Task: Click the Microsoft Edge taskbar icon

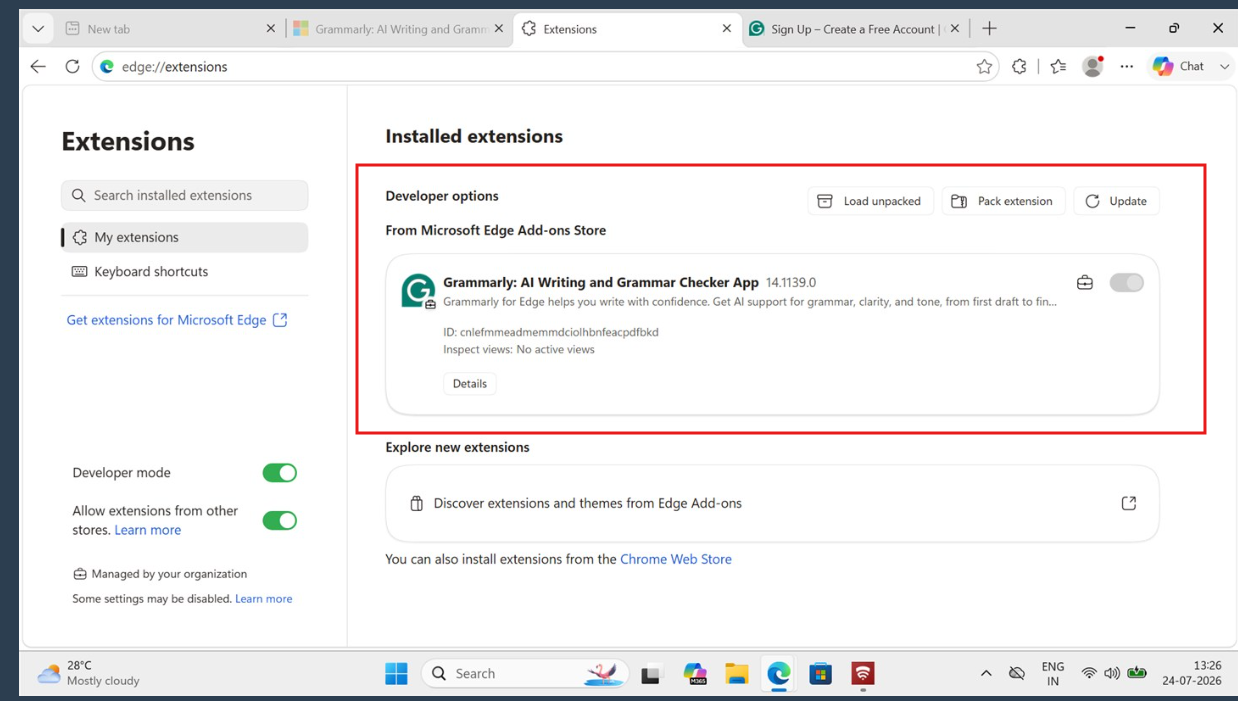Action: click(x=779, y=674)
